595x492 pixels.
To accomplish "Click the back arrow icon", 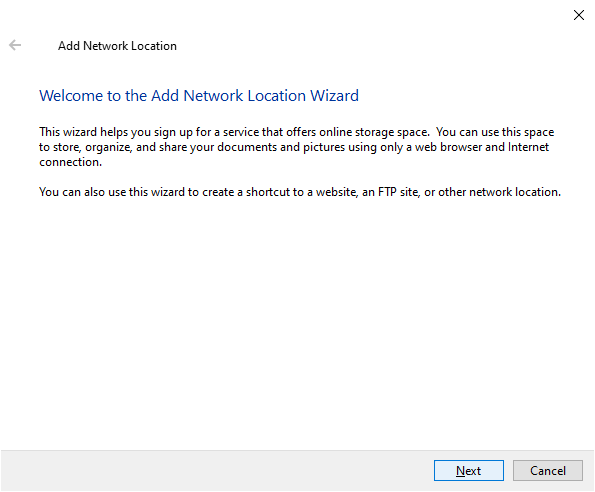I will tap(15, 45).
